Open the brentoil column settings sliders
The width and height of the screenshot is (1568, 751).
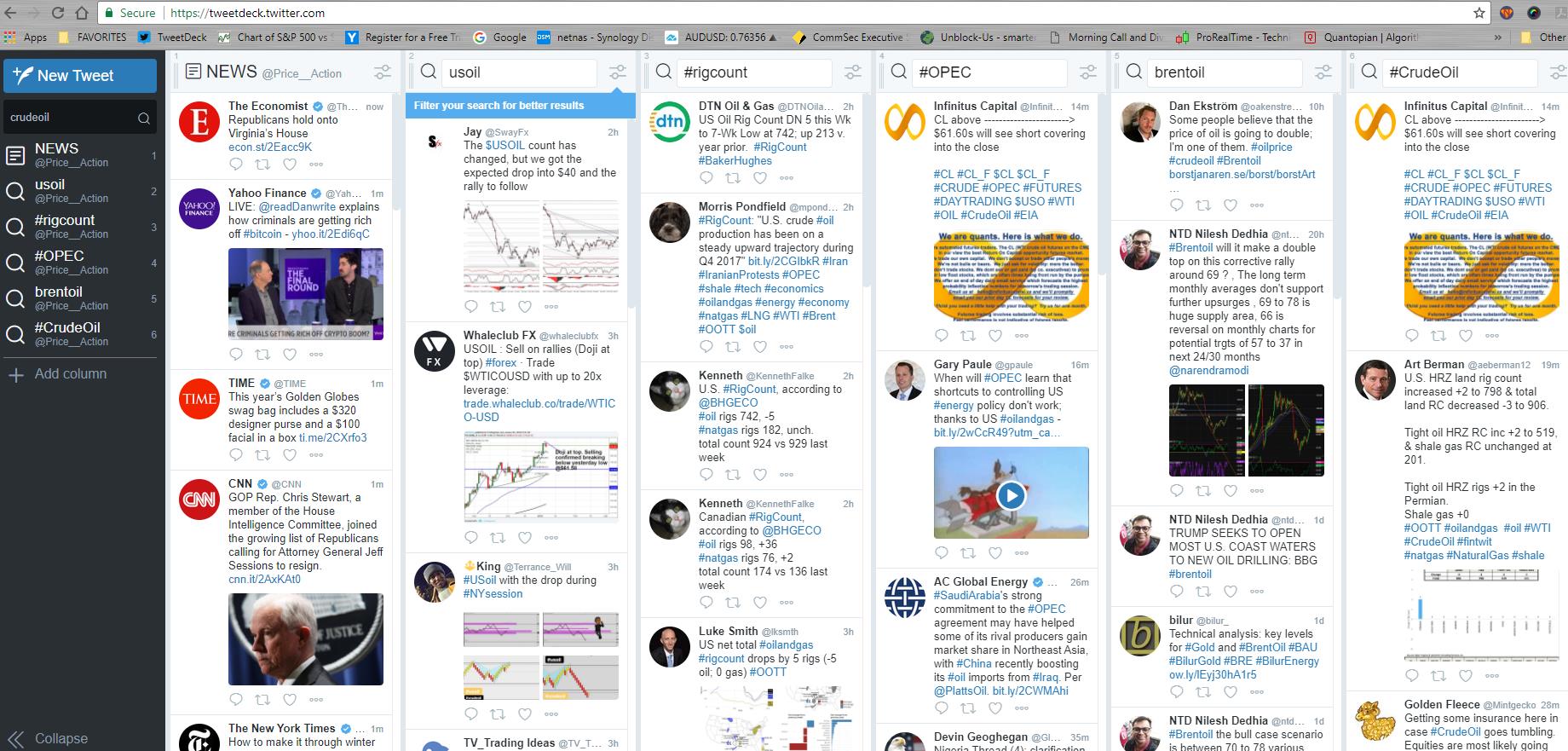(1323, 72)
